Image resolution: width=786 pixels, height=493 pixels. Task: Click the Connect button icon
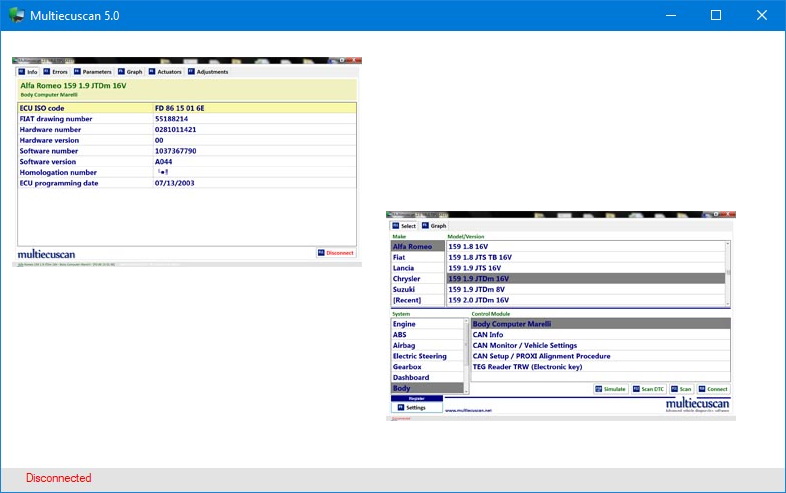[703, 389]
